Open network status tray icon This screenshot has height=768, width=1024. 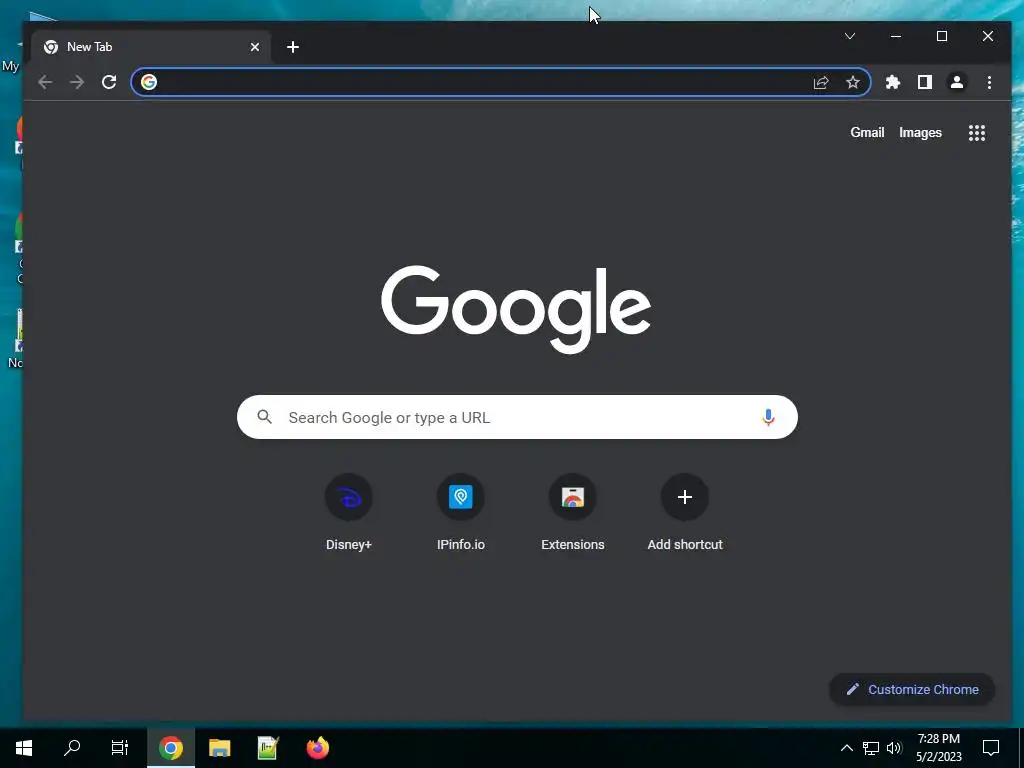[871, 748]
